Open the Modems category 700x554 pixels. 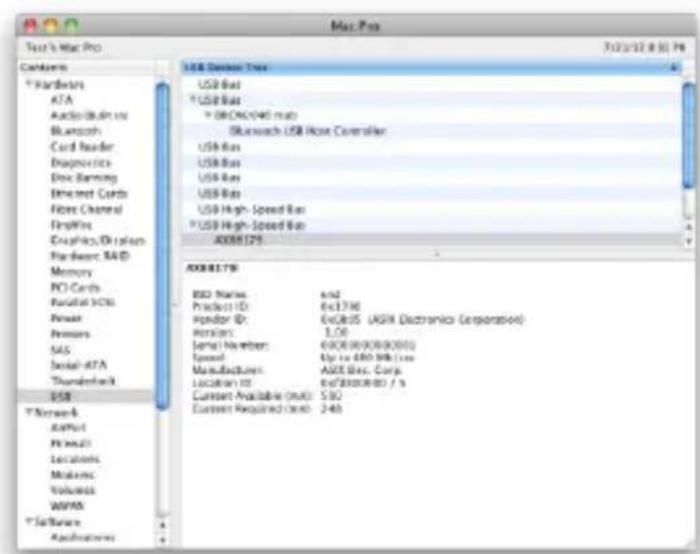pyautogui.click(x=72, y=475)
